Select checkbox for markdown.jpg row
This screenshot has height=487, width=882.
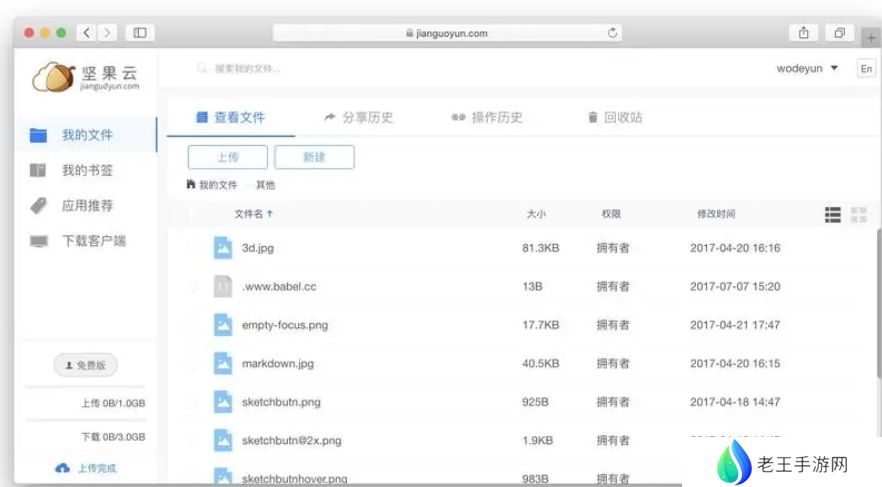click(x=193, y=364)
